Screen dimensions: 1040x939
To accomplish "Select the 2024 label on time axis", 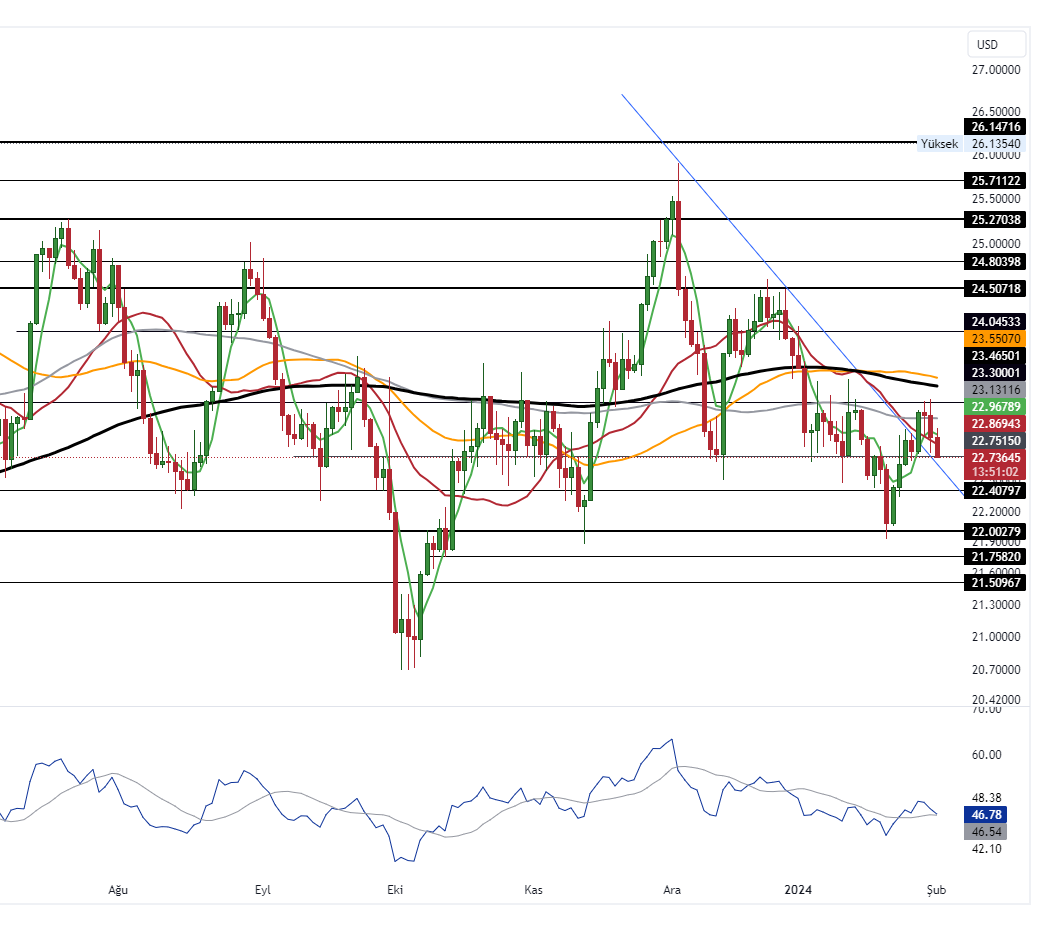I will 799,890.
